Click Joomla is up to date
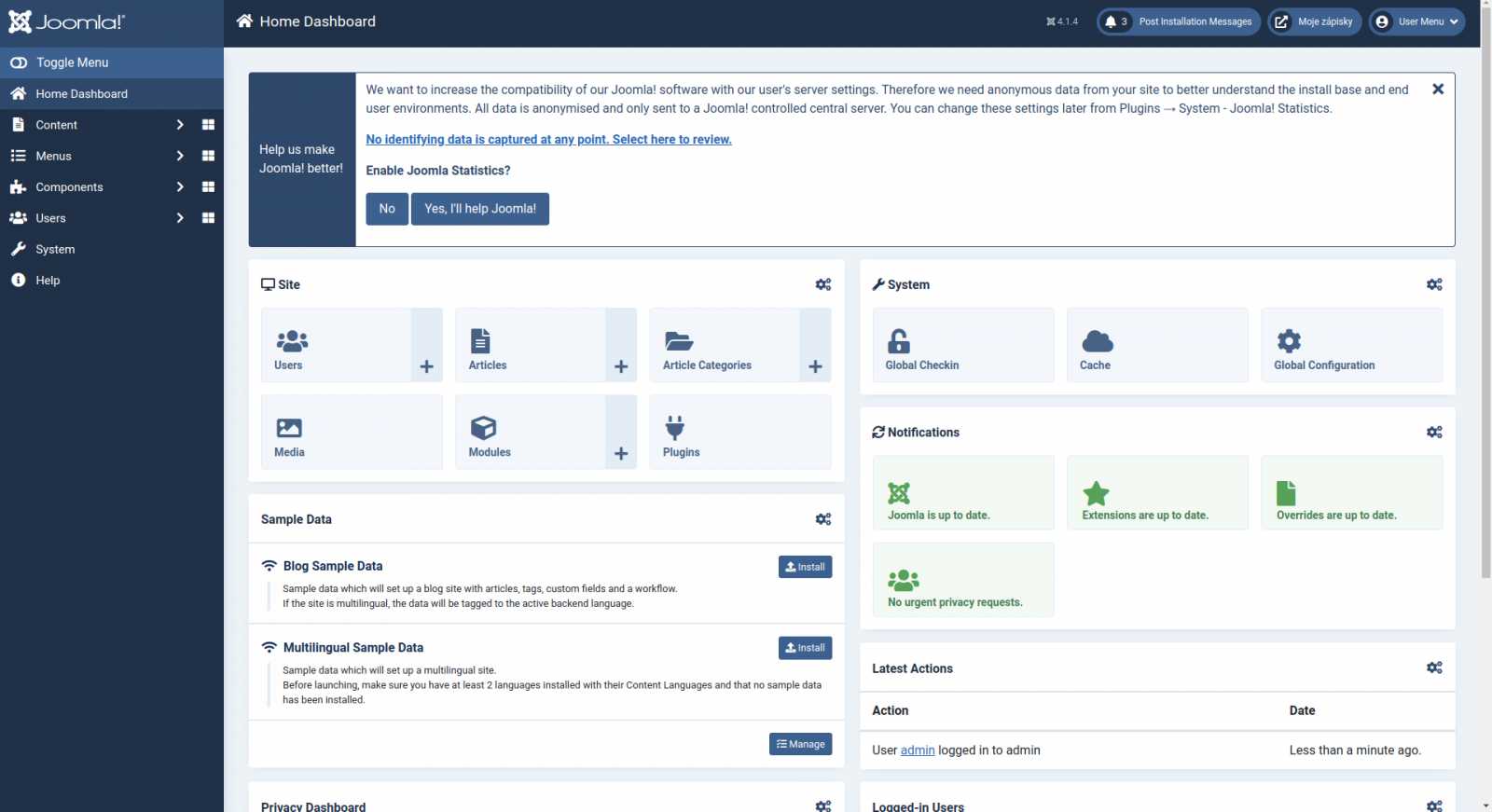 pyautogui.click(x=963, y=492)
